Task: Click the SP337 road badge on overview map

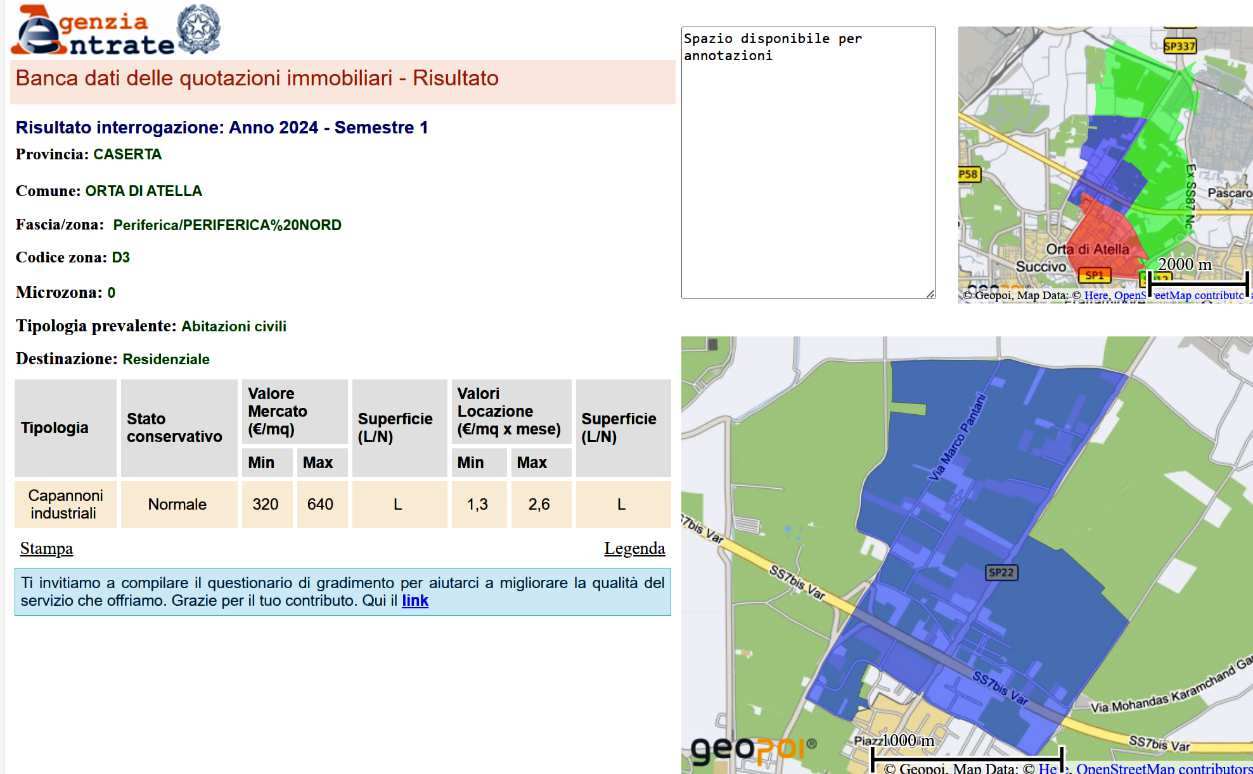Action: pos(1180,46)
